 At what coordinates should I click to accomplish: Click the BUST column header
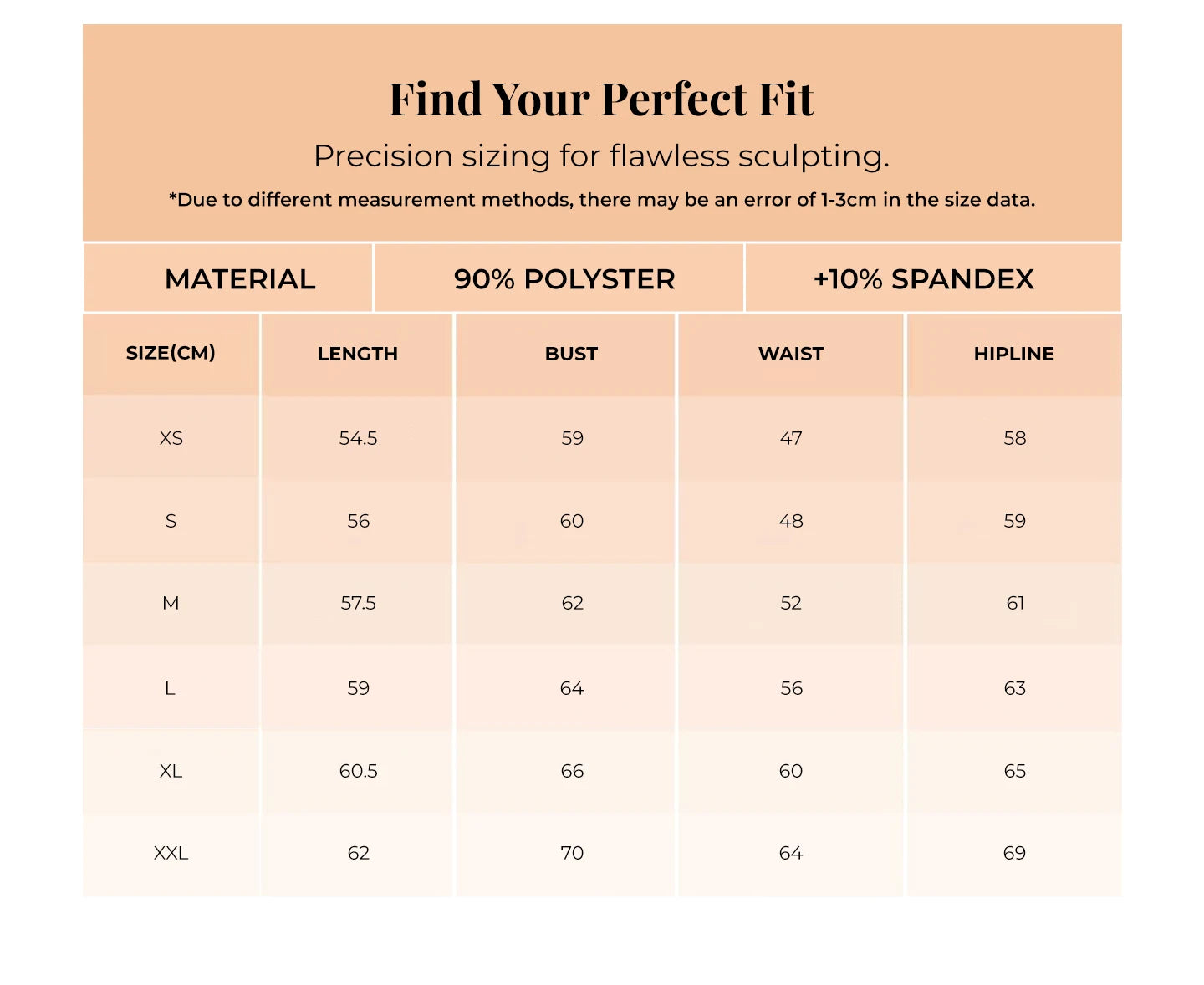point(572,354)
